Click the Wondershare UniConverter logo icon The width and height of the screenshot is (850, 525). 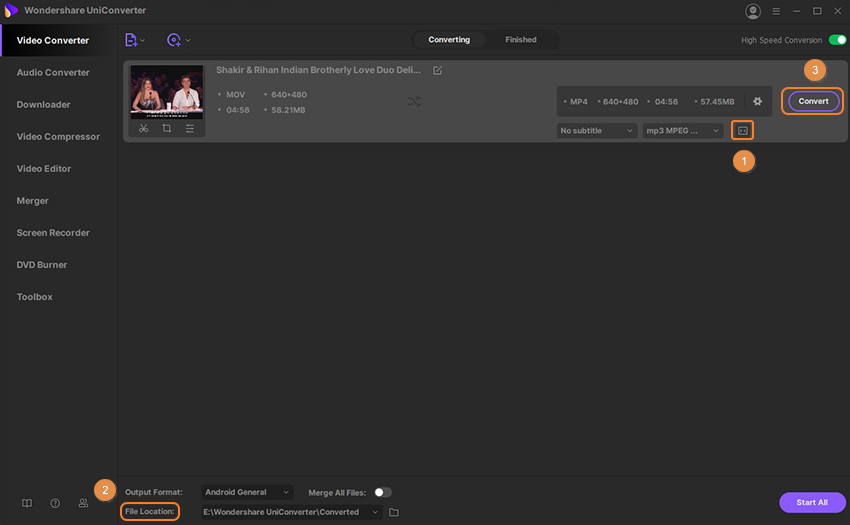(10, 10)
